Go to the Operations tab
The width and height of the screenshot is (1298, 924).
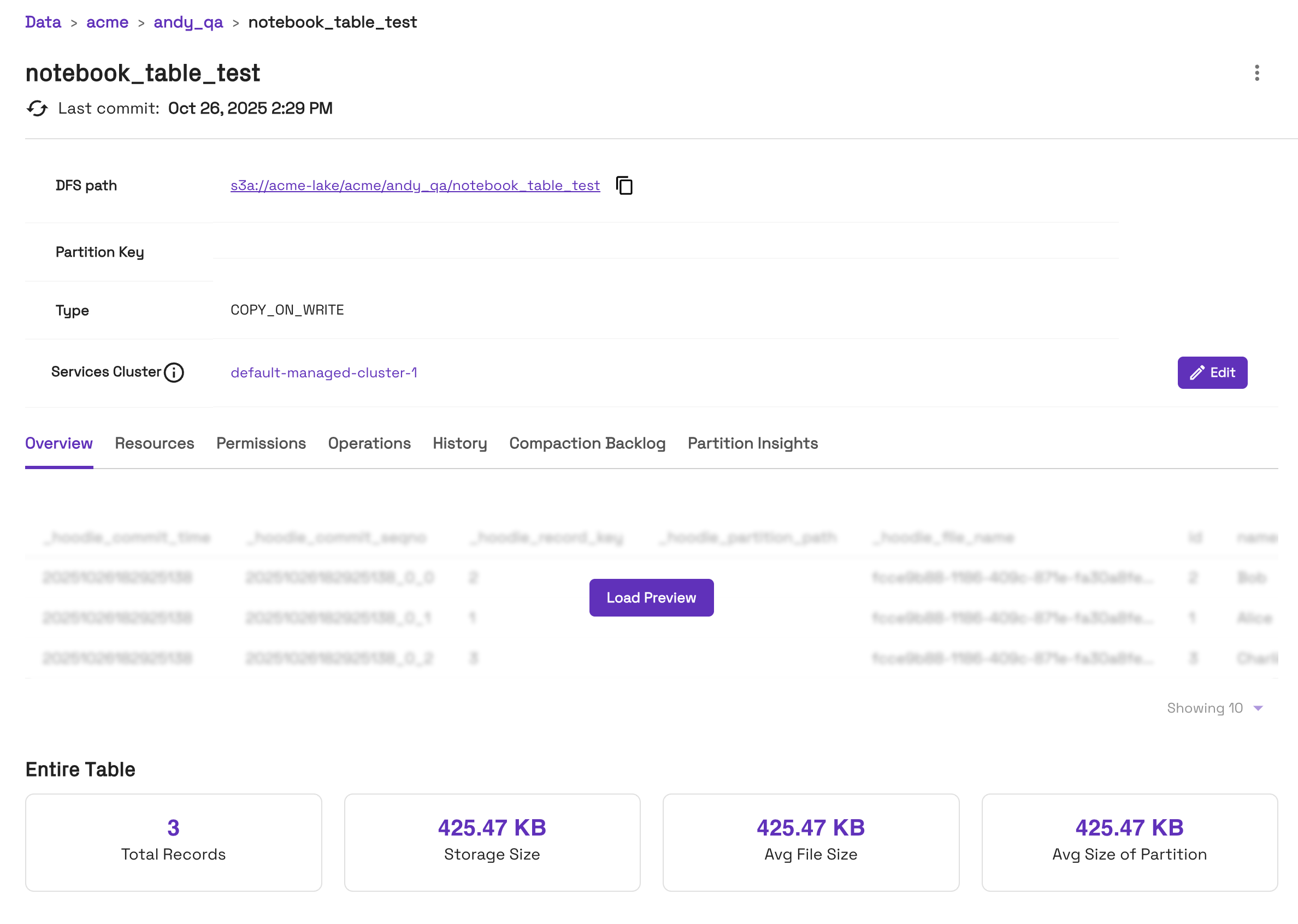369,443
